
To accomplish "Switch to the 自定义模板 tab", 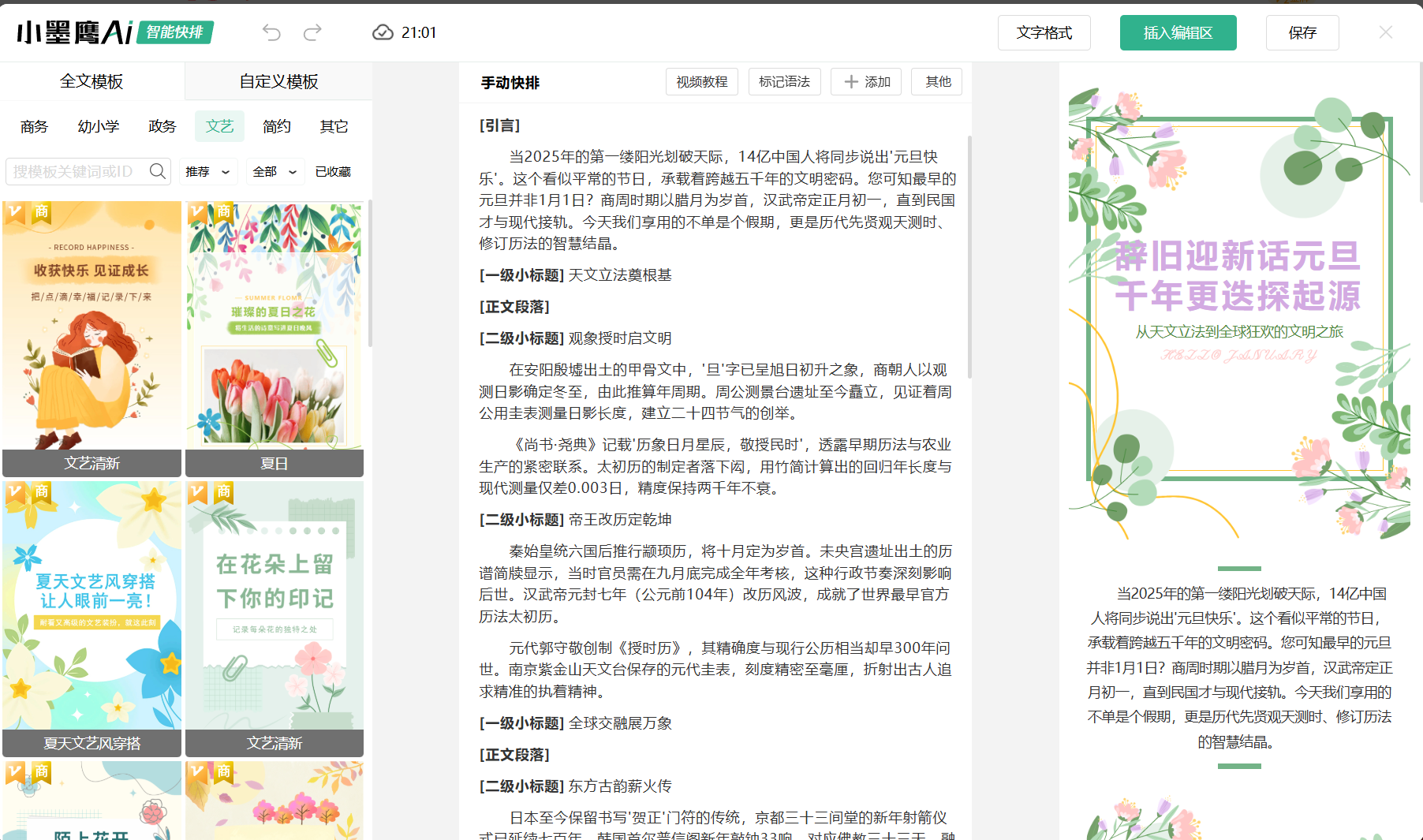I will point(278,81).
